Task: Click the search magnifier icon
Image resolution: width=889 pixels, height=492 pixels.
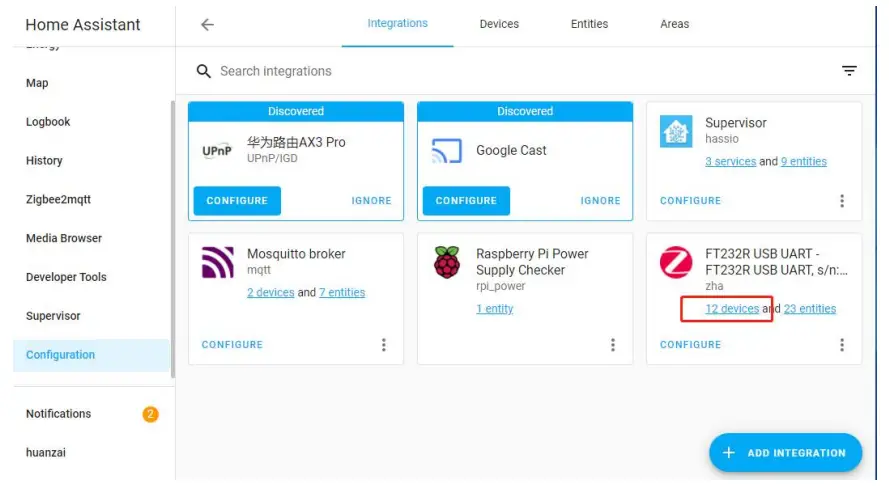Action: (x=204, y=71)
